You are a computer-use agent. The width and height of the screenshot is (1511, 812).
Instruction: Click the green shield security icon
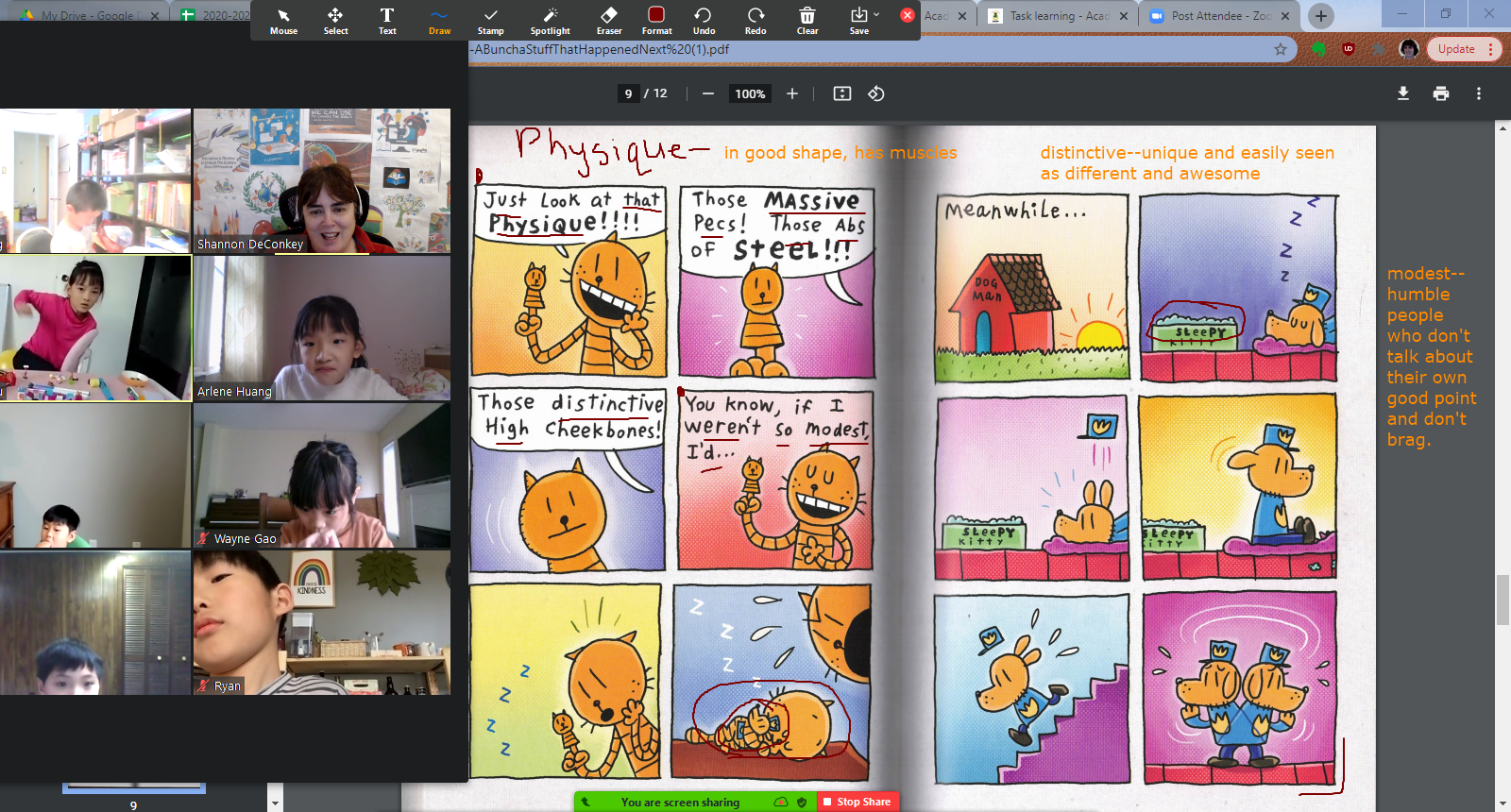[802, 802]
